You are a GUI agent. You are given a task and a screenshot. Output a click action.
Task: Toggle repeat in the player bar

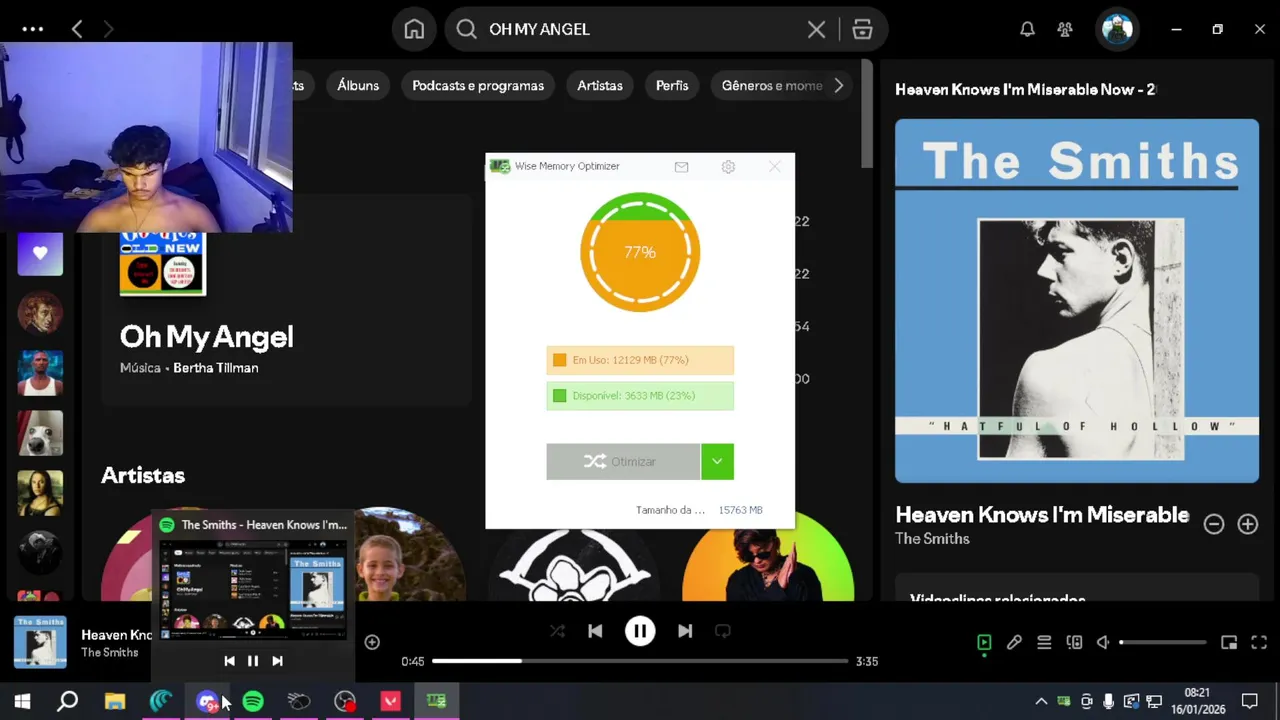[x=723, y=631]
